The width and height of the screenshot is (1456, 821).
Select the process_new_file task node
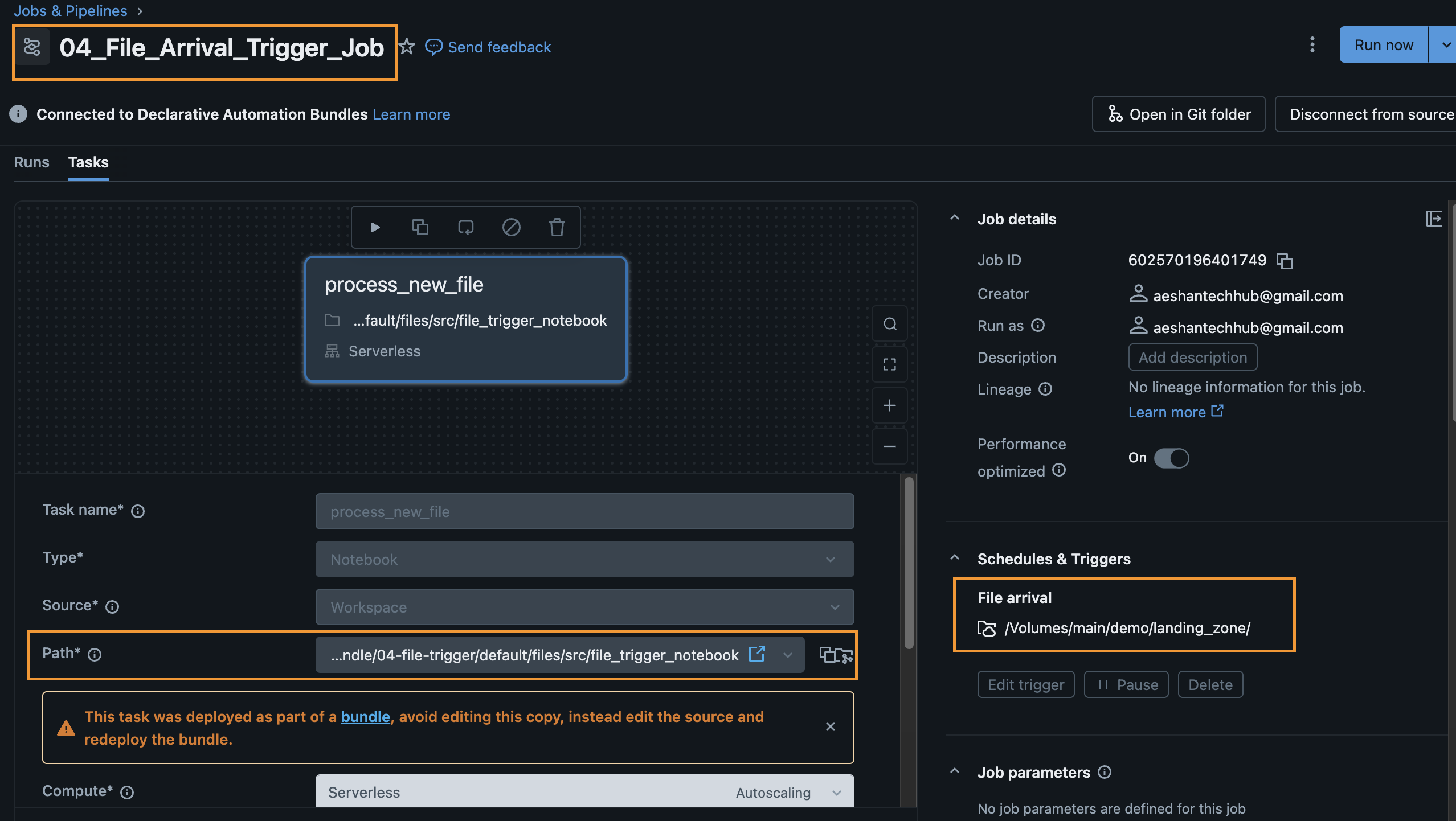click(466, 319)
